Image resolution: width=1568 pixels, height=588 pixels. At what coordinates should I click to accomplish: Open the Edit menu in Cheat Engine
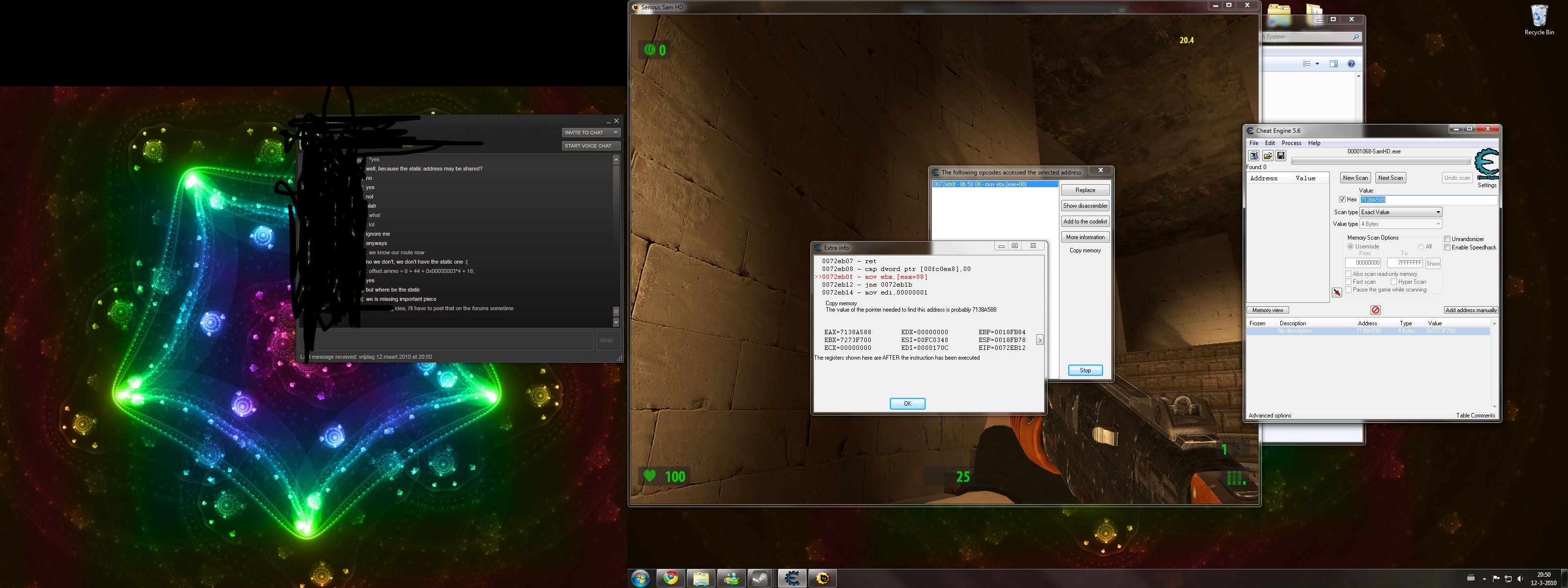[x=1270, y=143]
